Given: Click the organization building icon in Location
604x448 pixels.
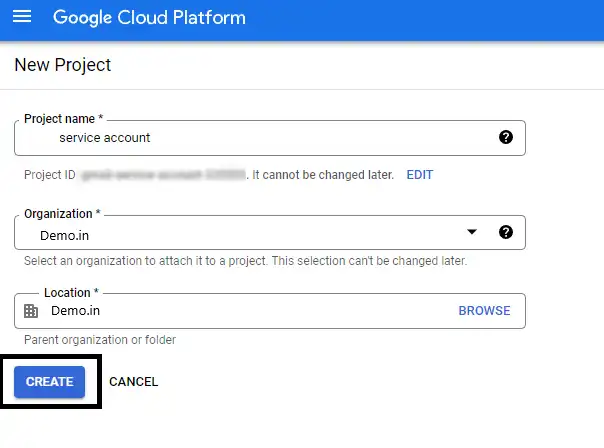Looking at the screenshot, I should pos(31,311).
